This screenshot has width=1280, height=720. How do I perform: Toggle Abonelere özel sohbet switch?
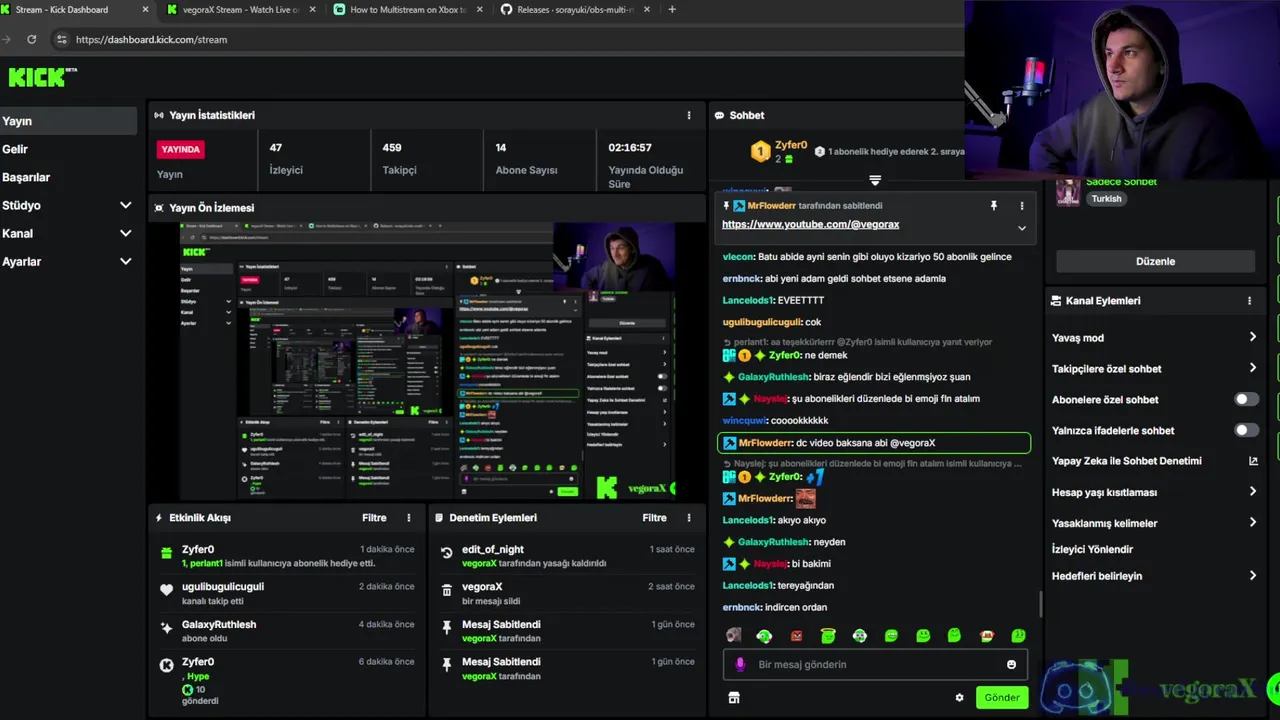coord(1246,399)
